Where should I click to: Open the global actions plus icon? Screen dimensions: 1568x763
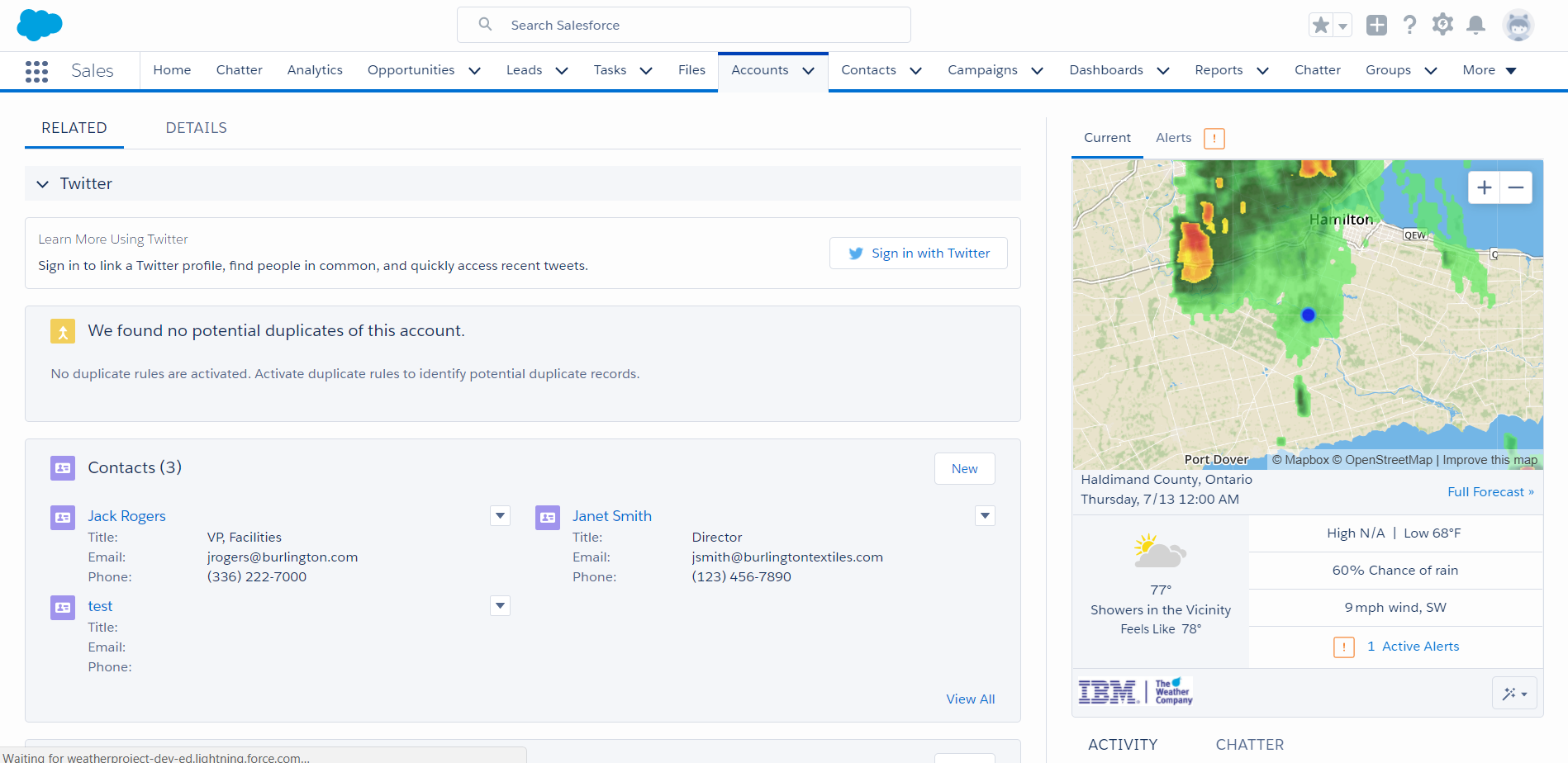[1376, 26]
